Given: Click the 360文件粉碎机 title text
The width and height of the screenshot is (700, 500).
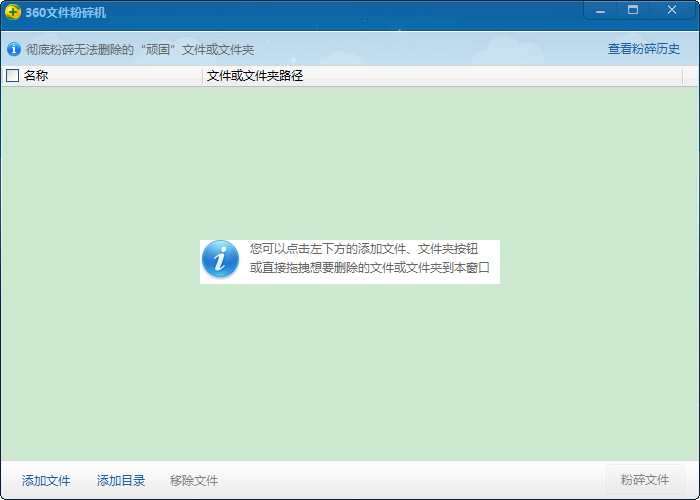Looking at the screenshot, I should pos(66,13).
